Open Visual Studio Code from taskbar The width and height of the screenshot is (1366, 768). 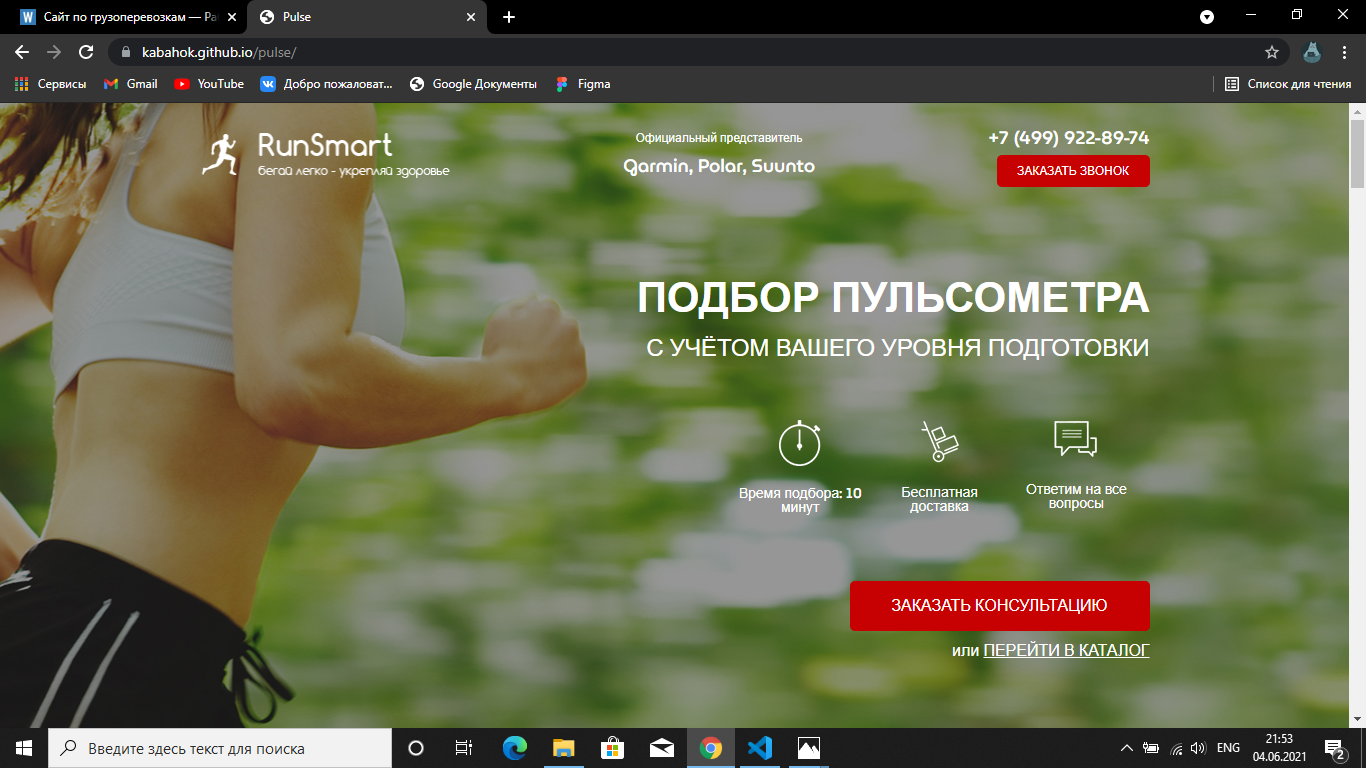click(760, 748)
